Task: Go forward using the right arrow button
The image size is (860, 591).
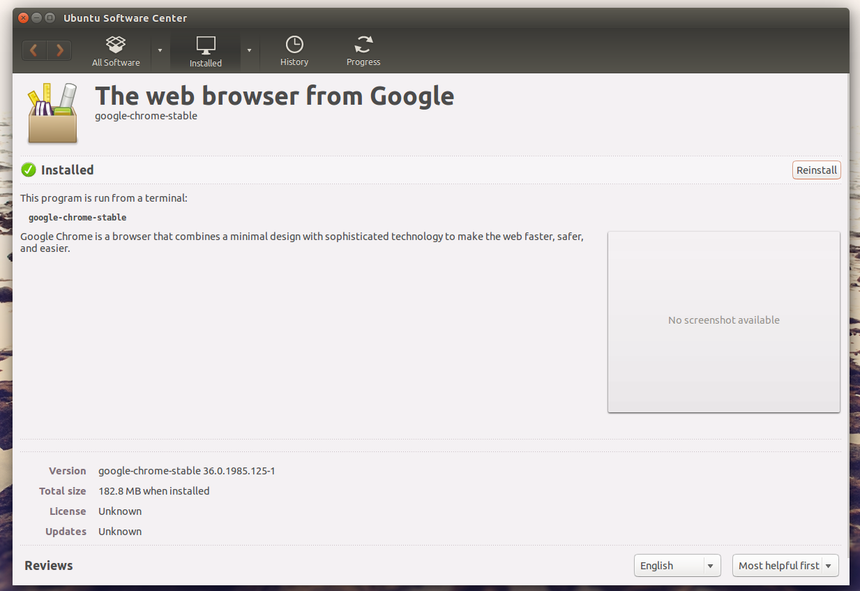Action: coord(60,50)
